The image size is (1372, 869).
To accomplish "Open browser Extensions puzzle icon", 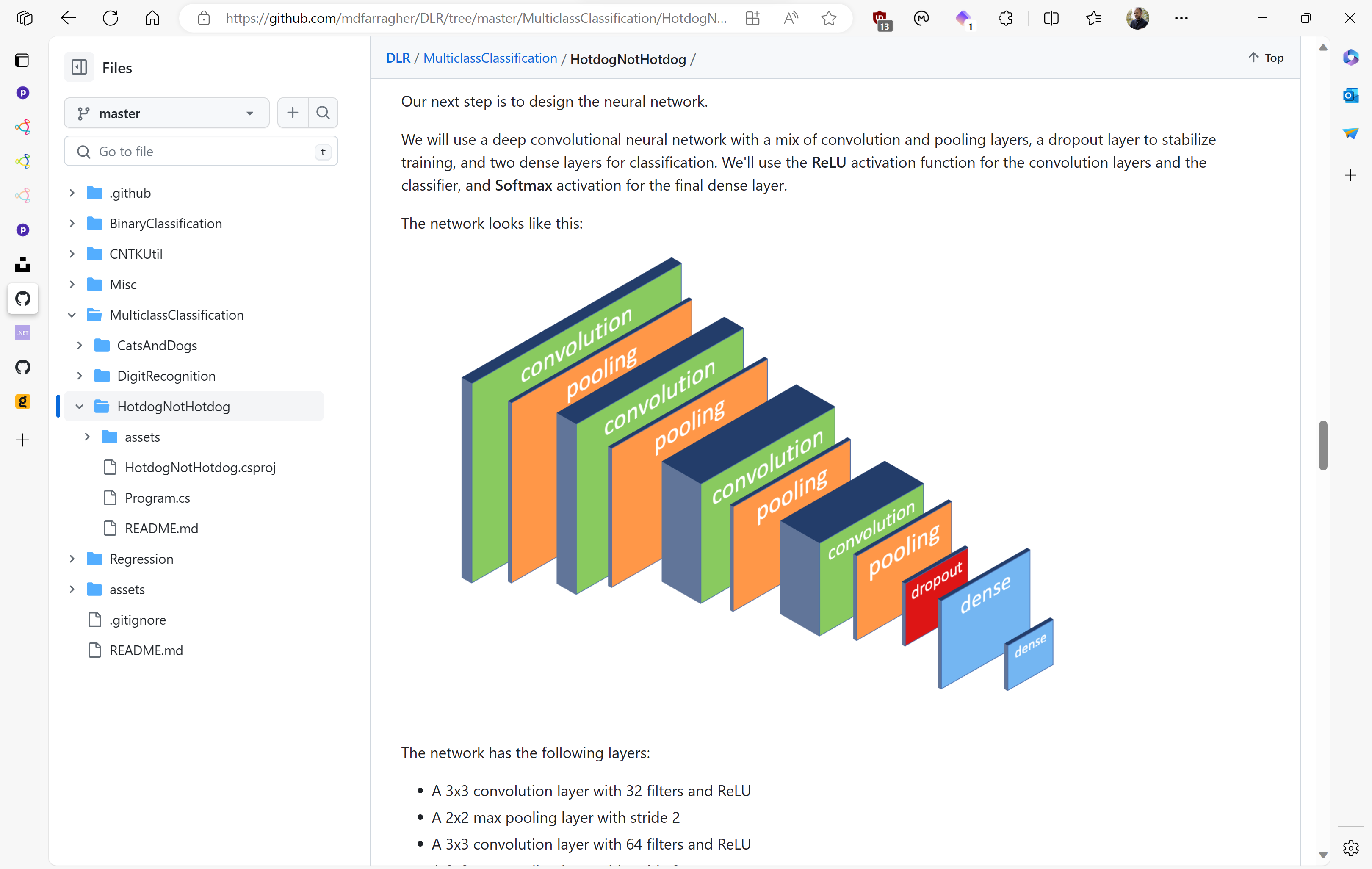I will pyautogui.click(x=1005, y=18).
